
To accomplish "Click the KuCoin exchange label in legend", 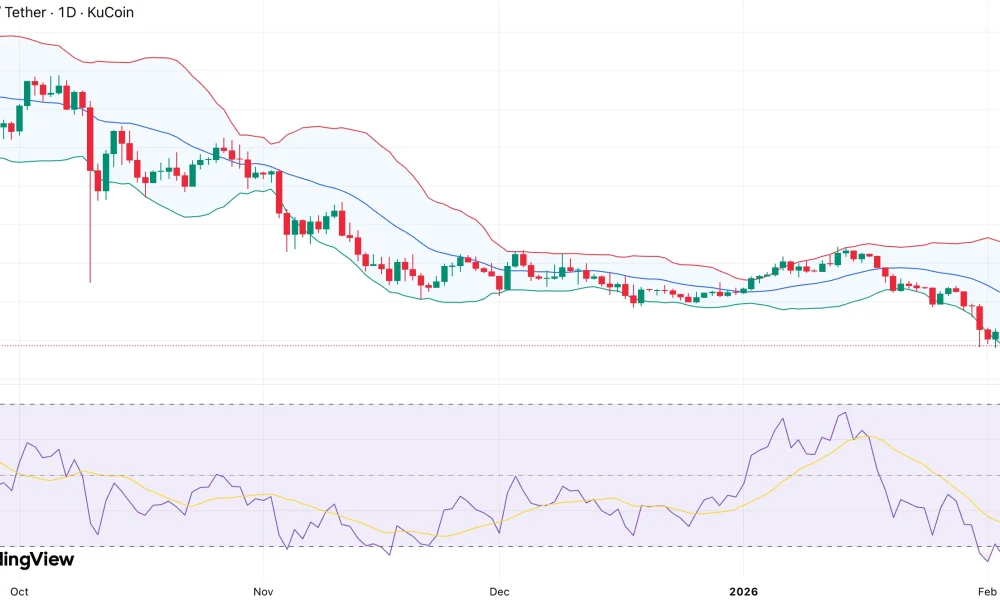I will tap(108, 12).
